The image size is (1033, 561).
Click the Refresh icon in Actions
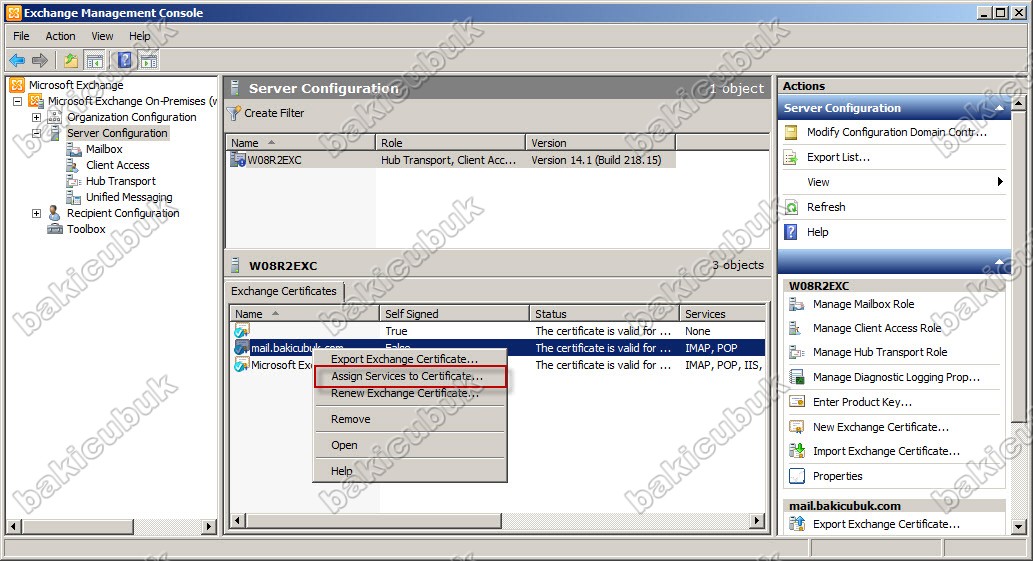(x=791, y=207)
